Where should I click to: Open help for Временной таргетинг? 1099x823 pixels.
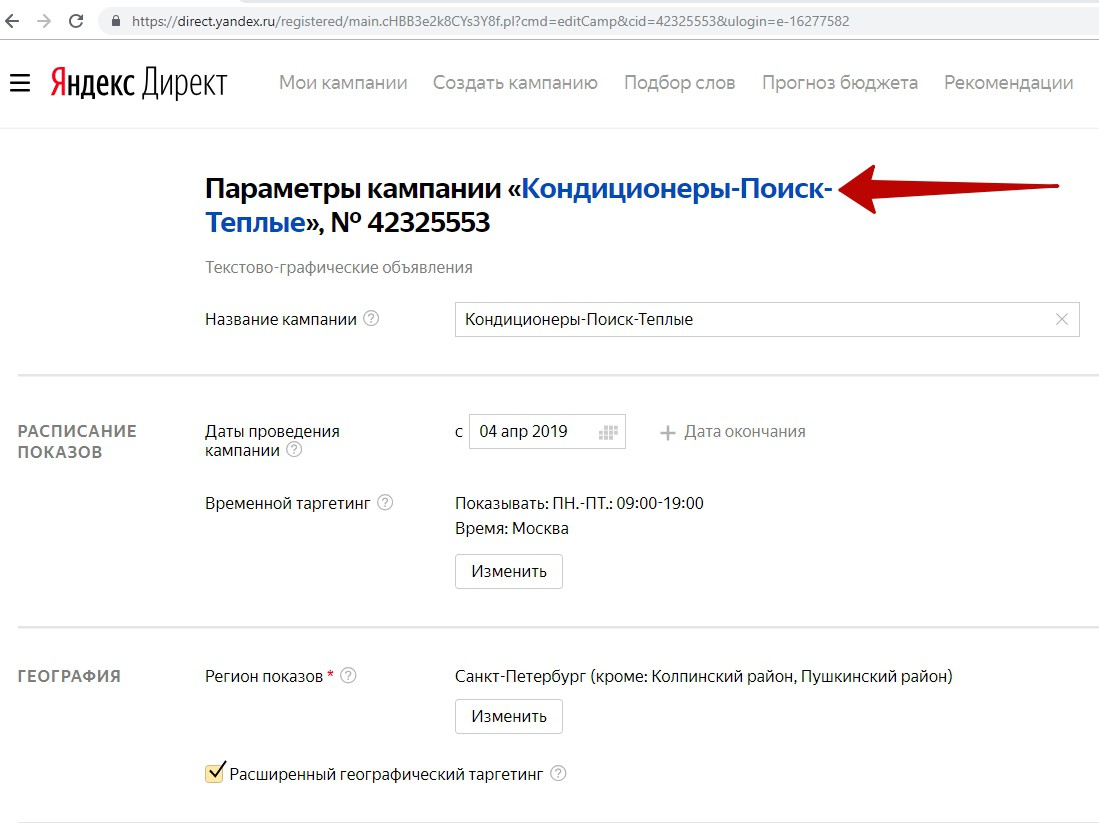point(385,502)
